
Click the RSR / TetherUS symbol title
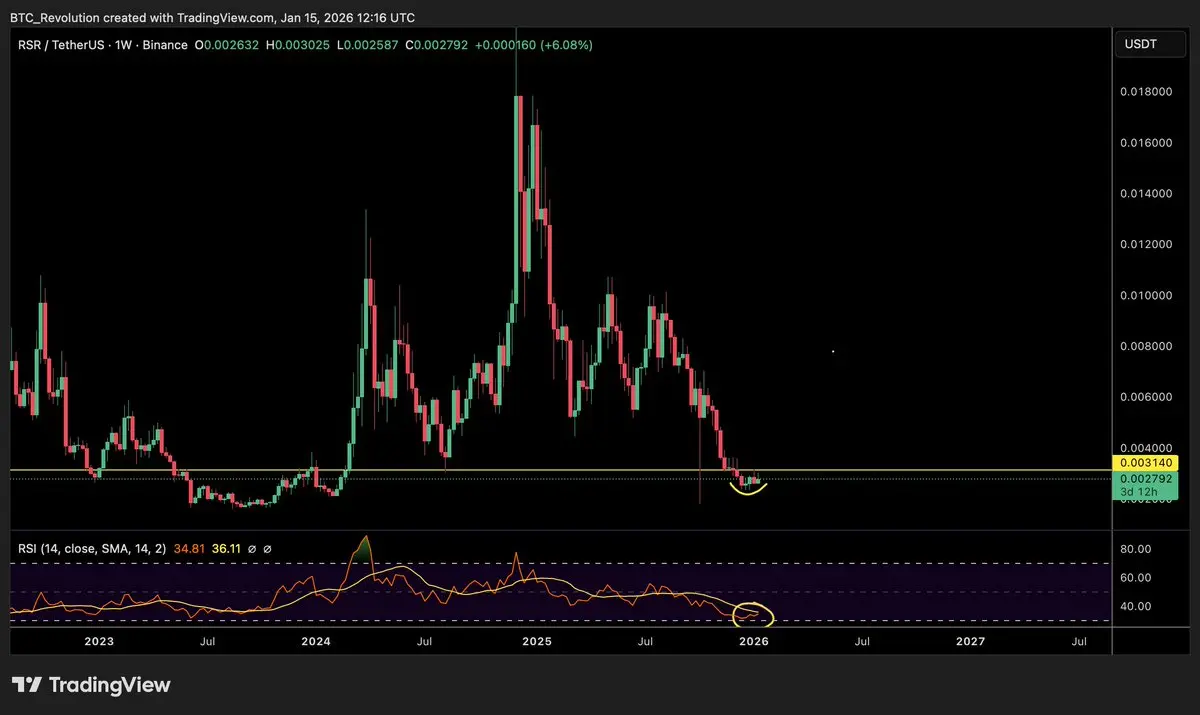tap(60, 45)
